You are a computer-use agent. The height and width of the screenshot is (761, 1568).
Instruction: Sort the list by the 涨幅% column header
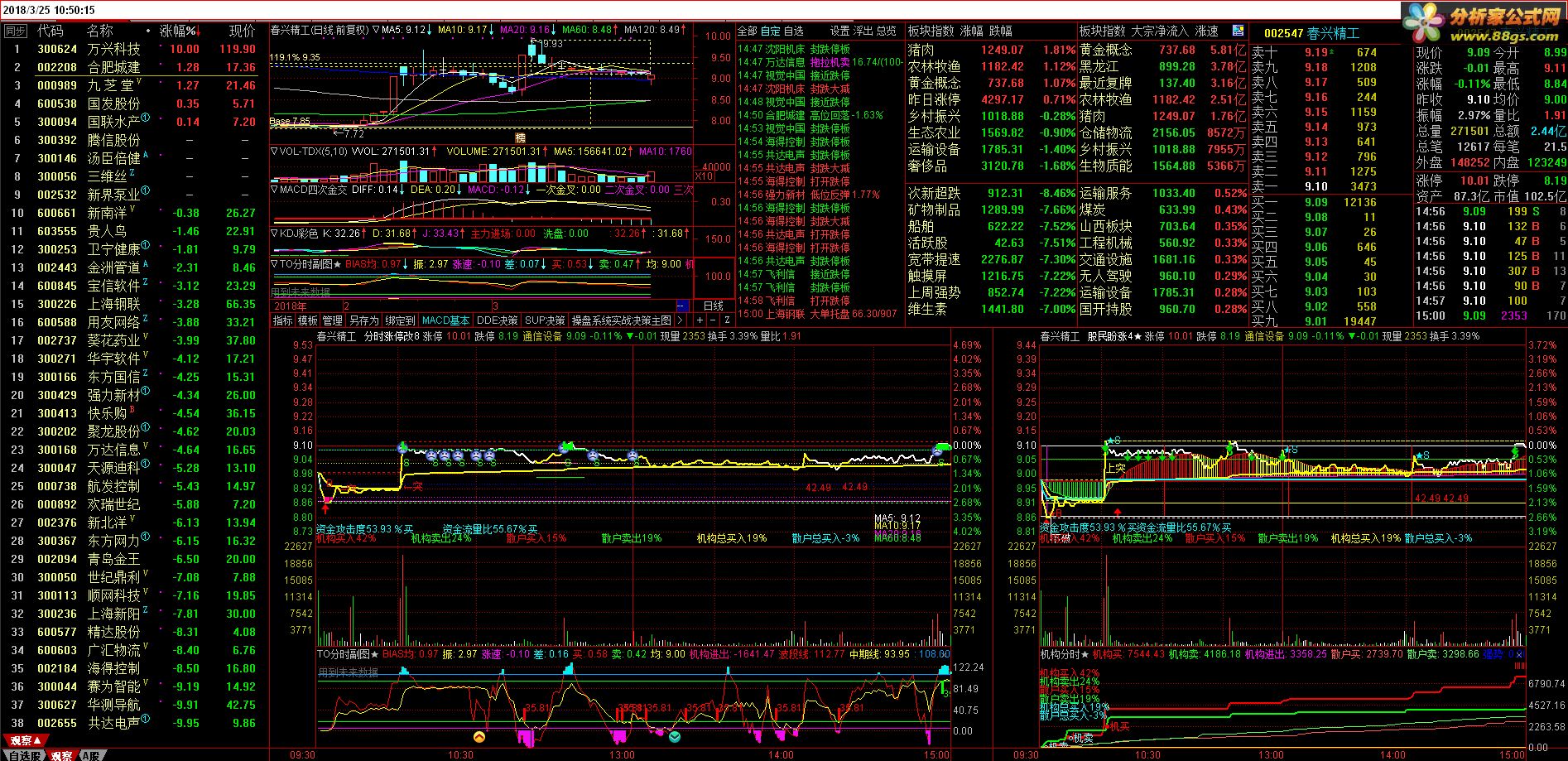(179, 31)
